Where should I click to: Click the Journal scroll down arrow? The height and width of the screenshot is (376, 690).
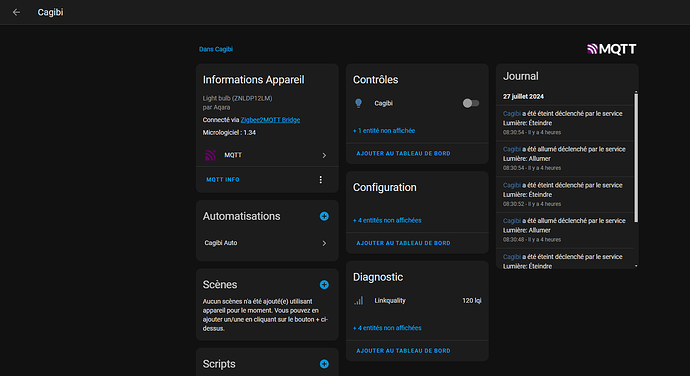pyautogui.click(x=636, y=266)
